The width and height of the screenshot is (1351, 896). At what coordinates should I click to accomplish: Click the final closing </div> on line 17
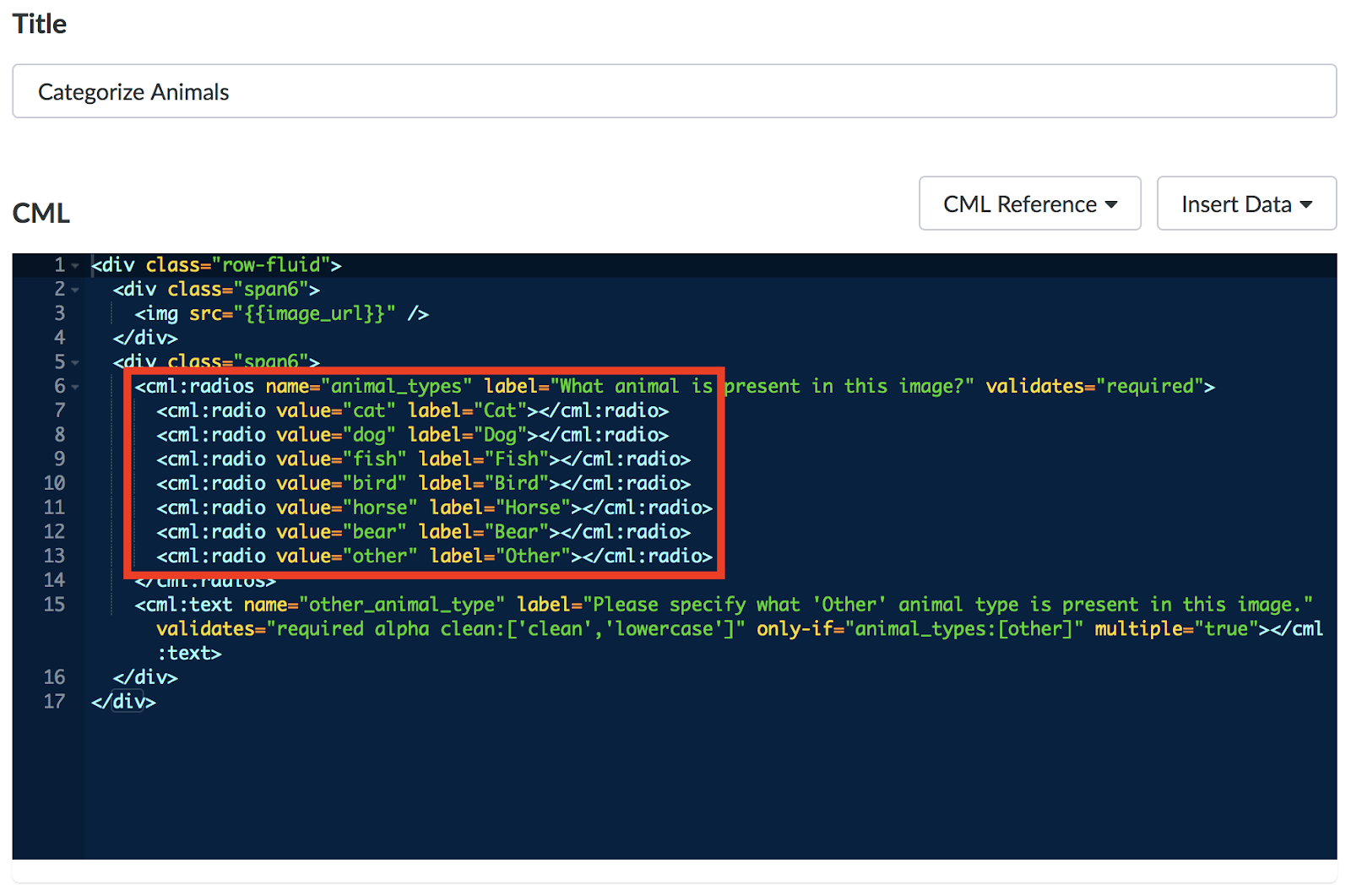click(123, 702)
